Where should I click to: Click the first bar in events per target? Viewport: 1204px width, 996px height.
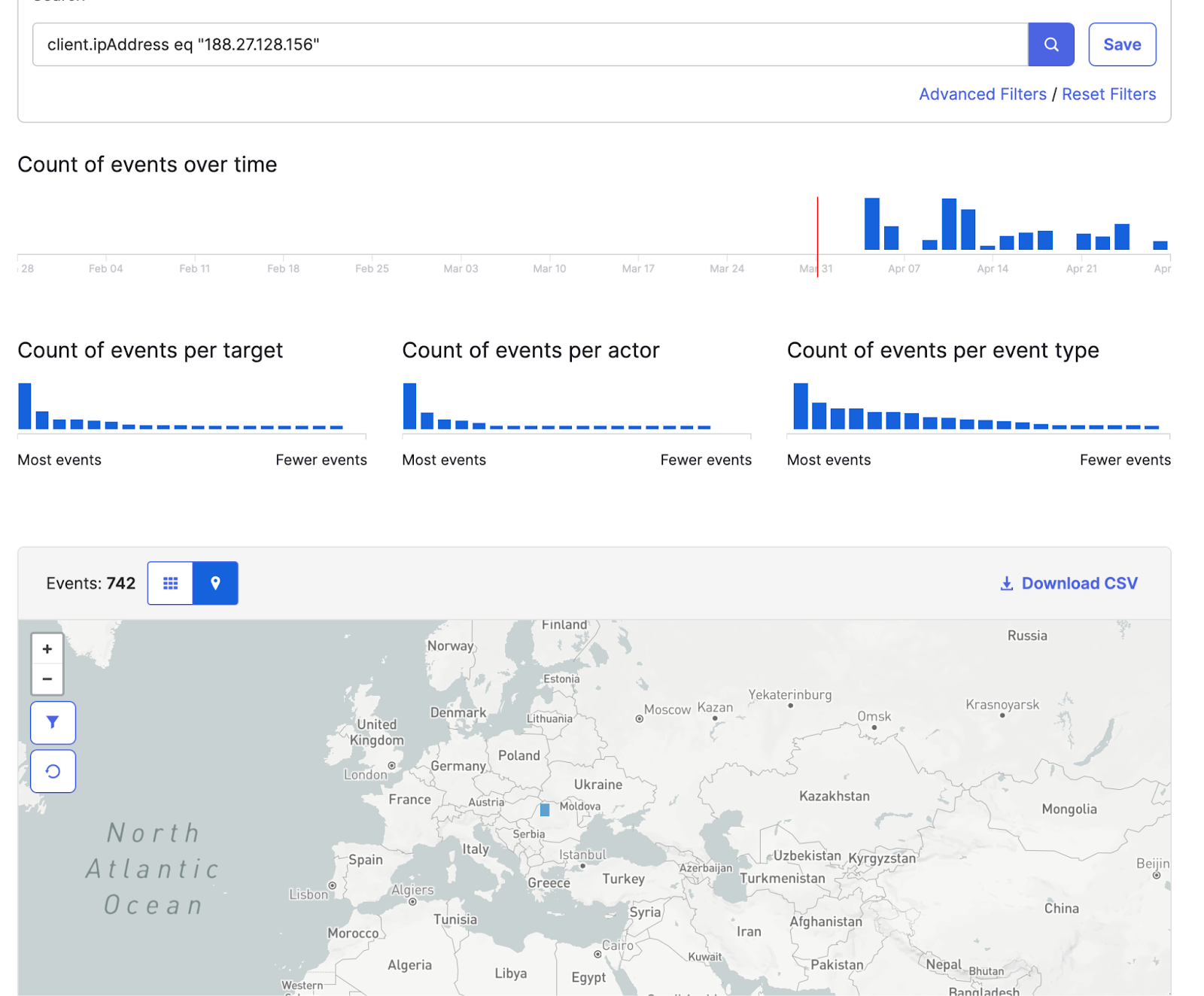pyautogui.click(x=25, y=406)
